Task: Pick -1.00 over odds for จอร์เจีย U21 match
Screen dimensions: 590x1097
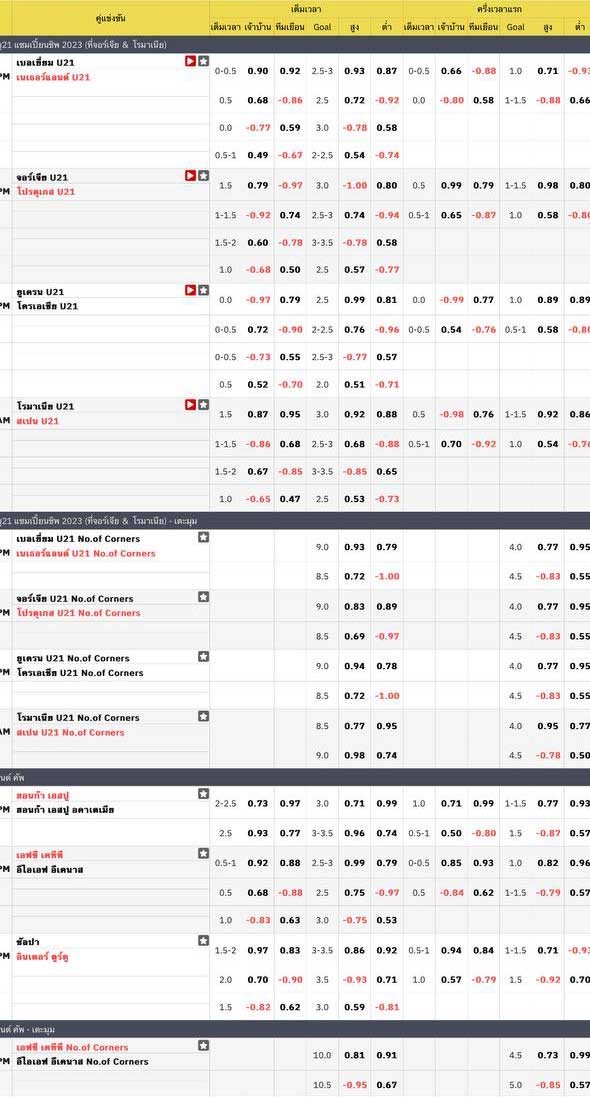Action: click(x=355, y=185)
